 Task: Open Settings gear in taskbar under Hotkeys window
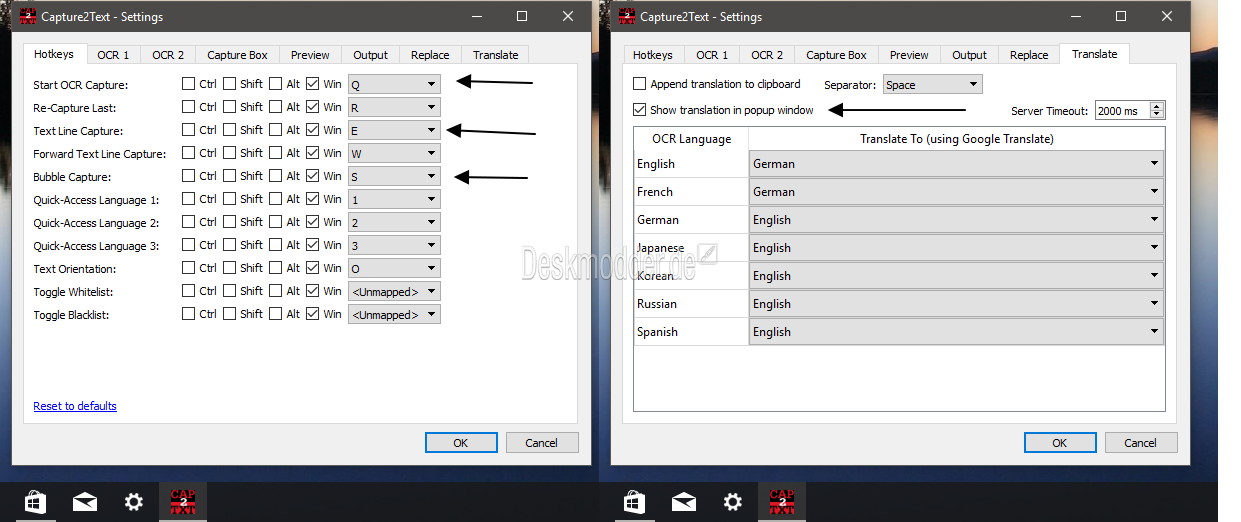[134, 502]
